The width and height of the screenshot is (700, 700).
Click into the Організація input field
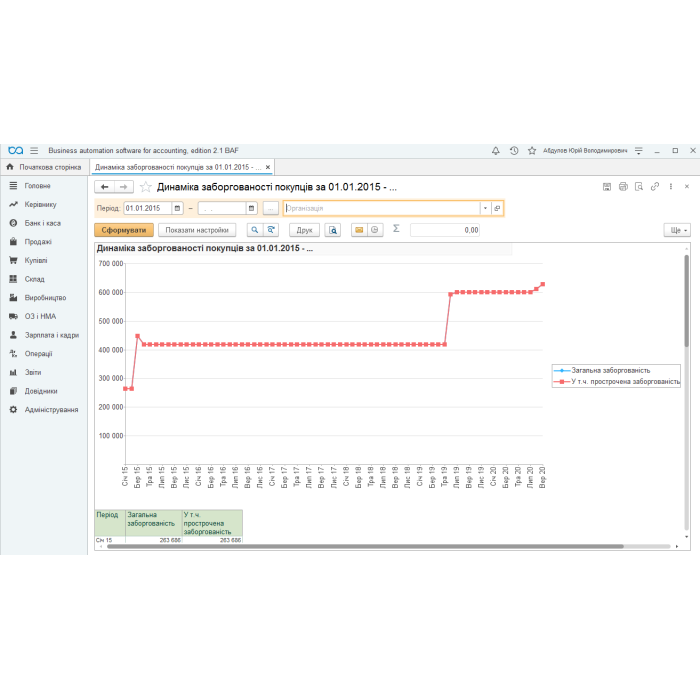pyautogui.click(x=380, y=208)
